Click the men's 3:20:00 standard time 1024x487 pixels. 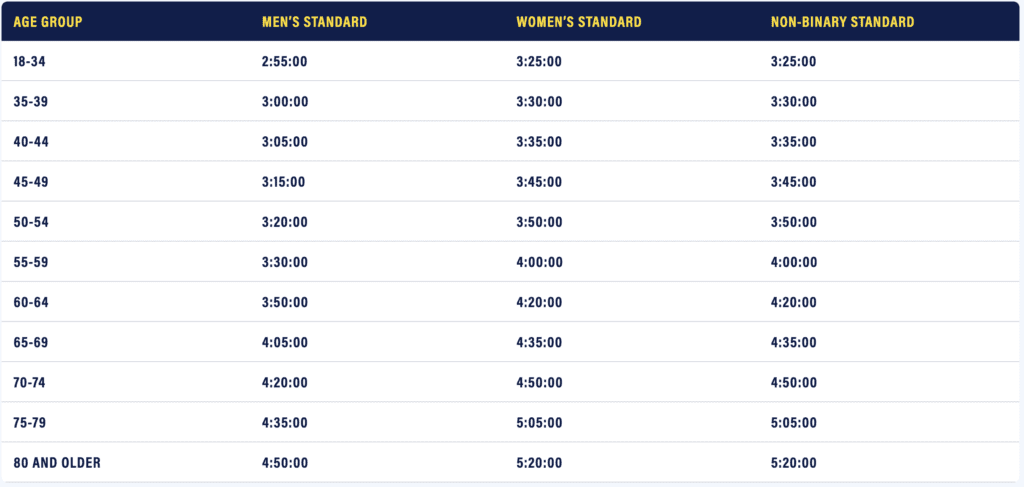[285, 222]
